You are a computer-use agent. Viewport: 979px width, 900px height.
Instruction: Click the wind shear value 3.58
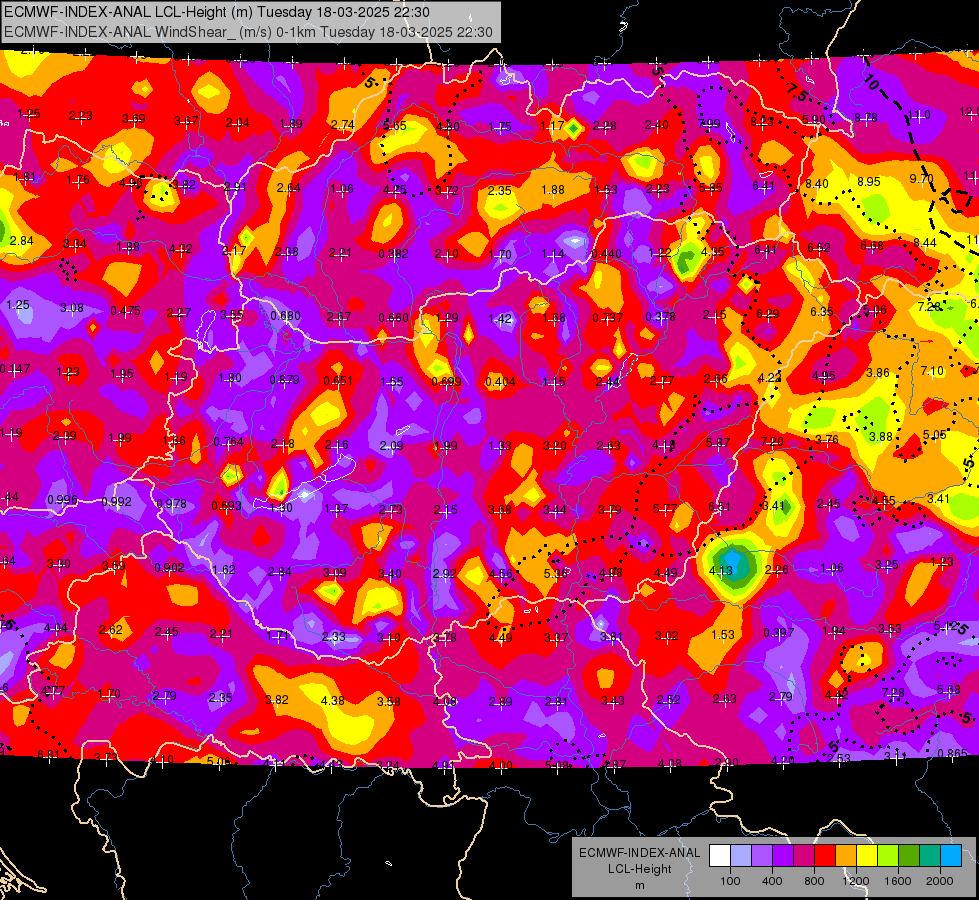click(x=388, y=701)
